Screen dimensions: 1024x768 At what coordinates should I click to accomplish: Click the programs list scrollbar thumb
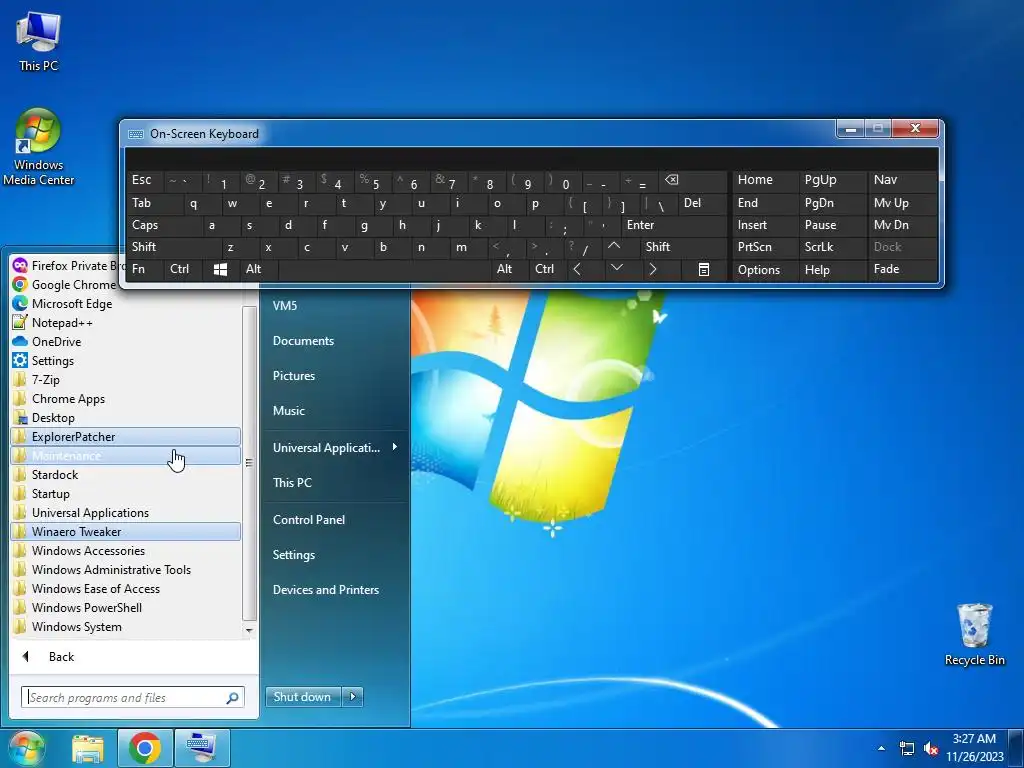point(249,462)
